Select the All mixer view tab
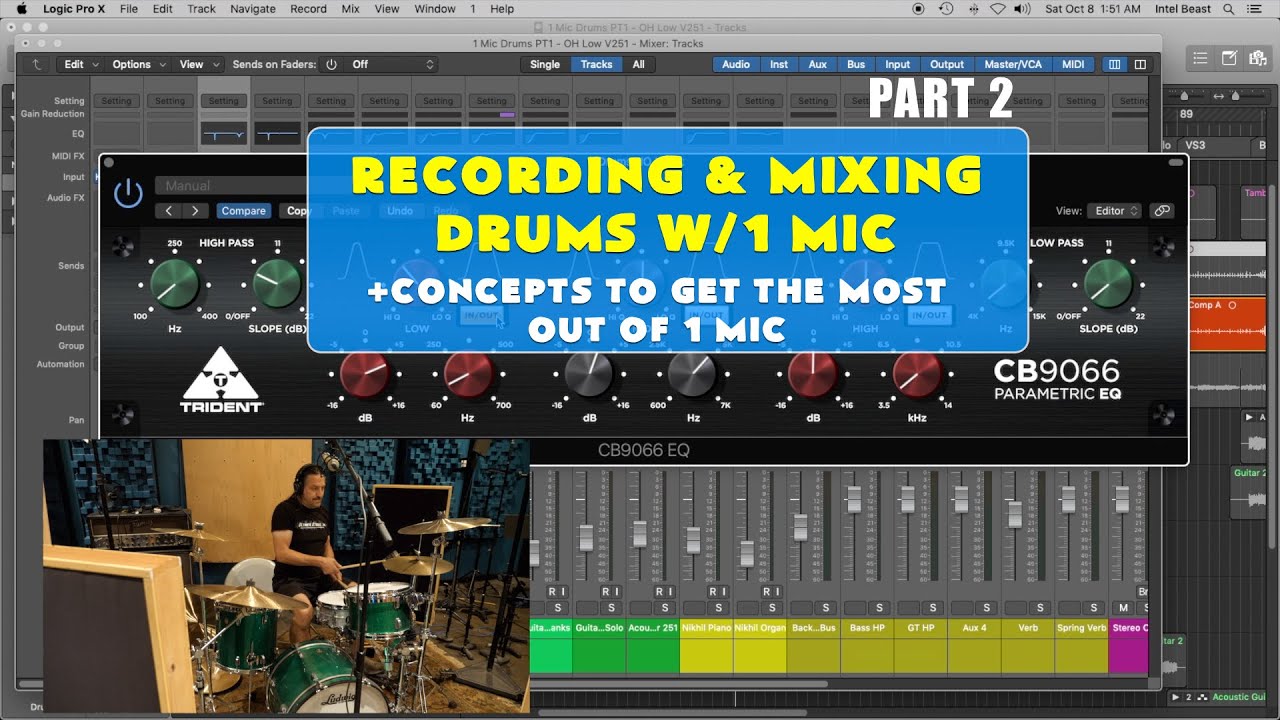 click(638, 64)
